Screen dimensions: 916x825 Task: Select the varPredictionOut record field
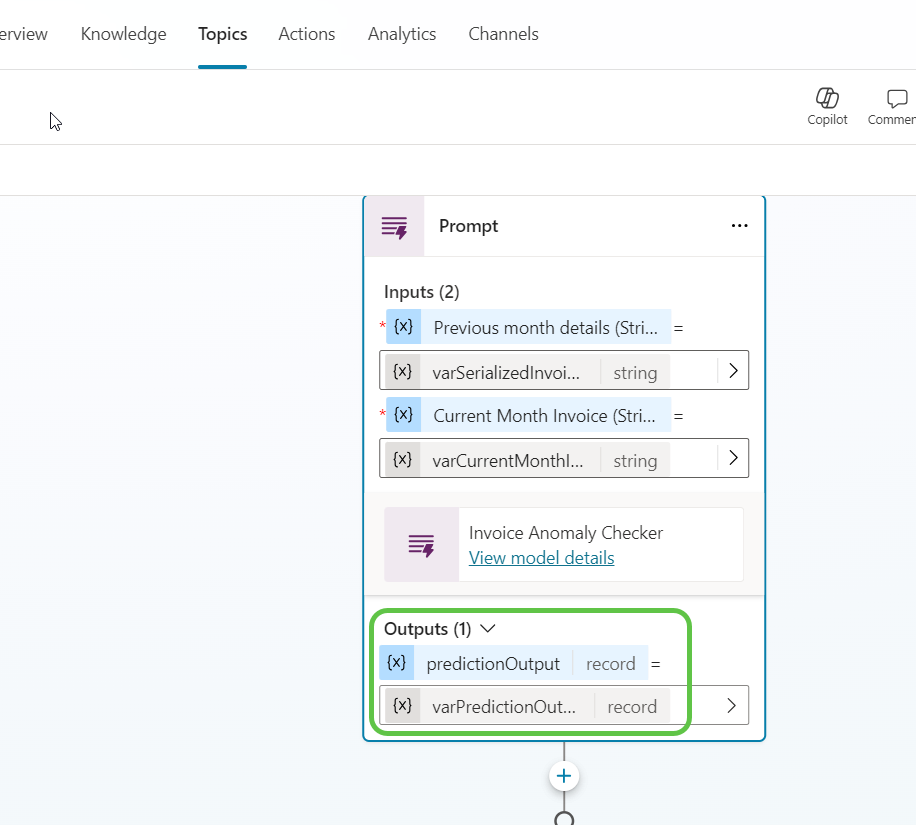point(505,705)
